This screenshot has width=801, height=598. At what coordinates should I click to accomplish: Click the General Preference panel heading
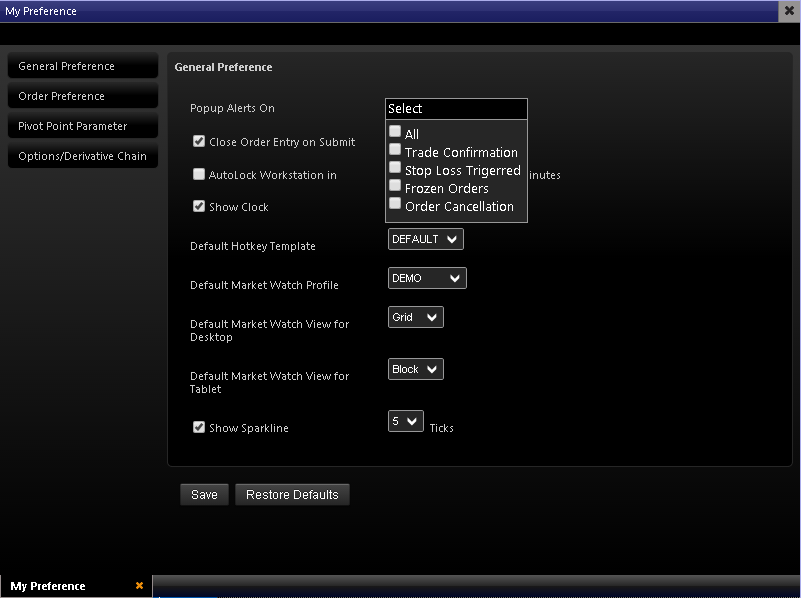click(x=223, y=67)
